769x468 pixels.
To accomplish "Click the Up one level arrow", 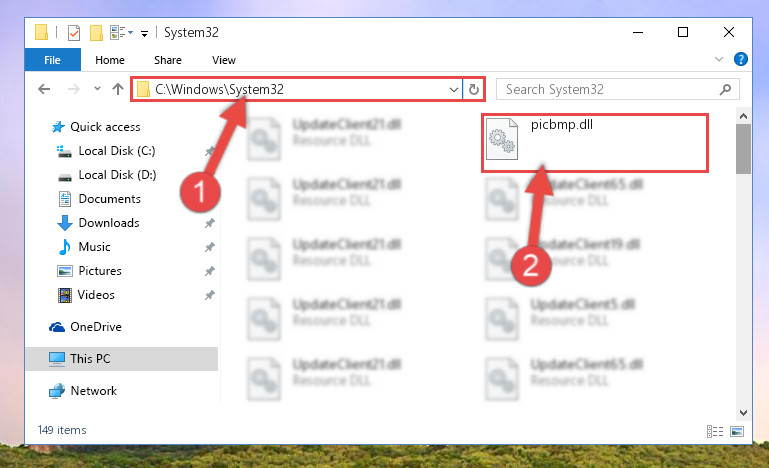I will [x=118, y=89].
